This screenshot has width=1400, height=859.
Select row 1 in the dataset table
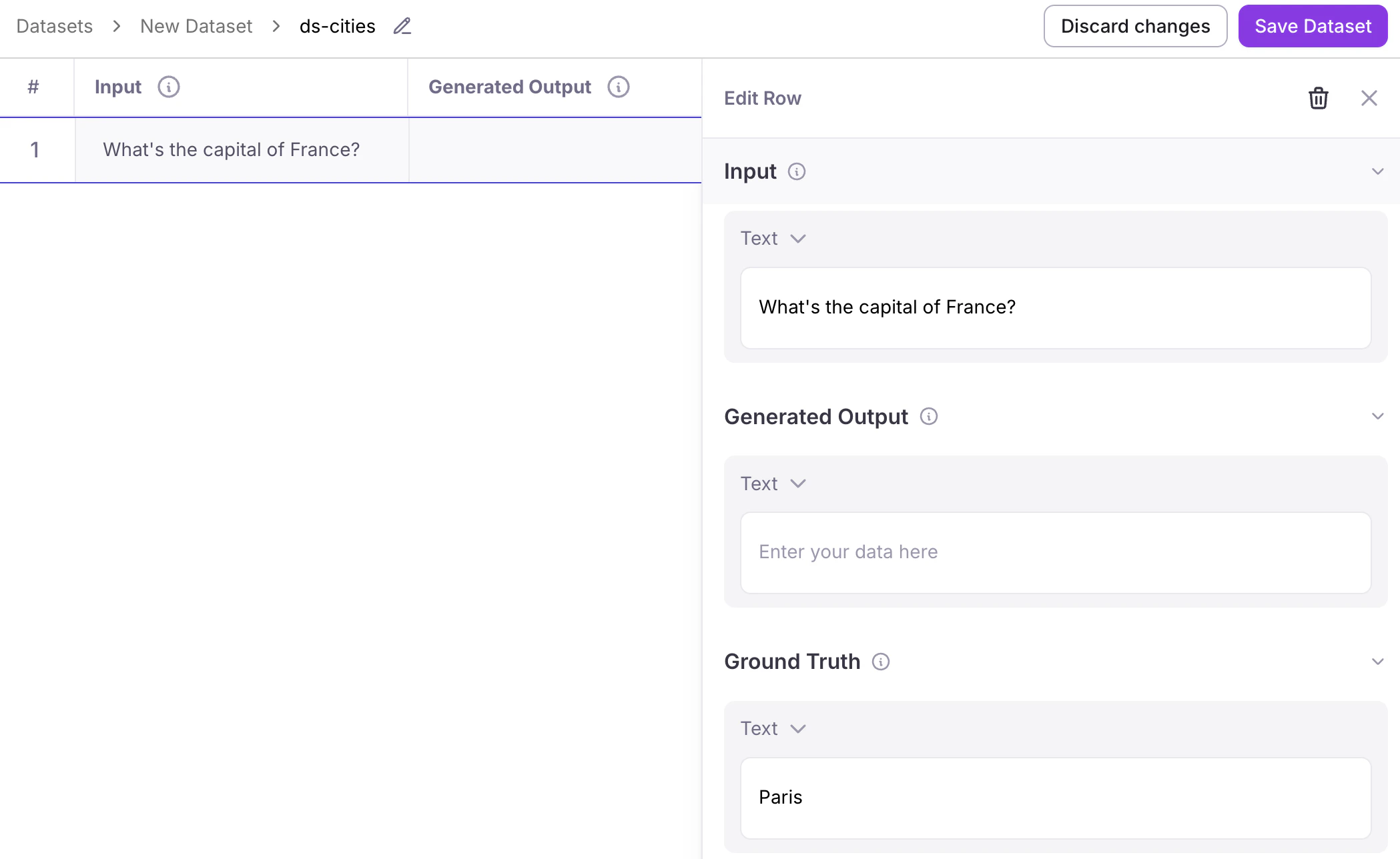pyautogui.click(x=242, y=150)
